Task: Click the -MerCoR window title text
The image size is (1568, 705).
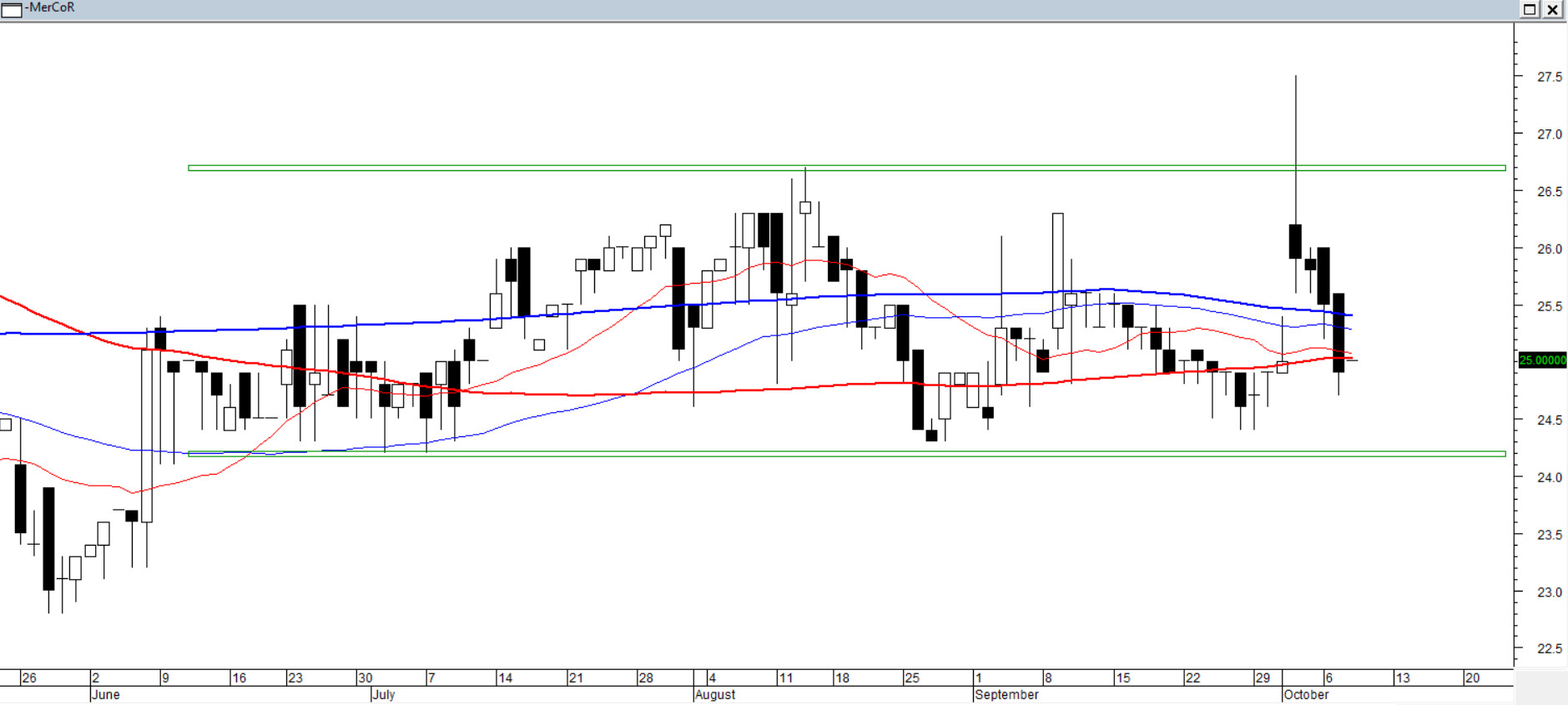Action: point(50,8)
